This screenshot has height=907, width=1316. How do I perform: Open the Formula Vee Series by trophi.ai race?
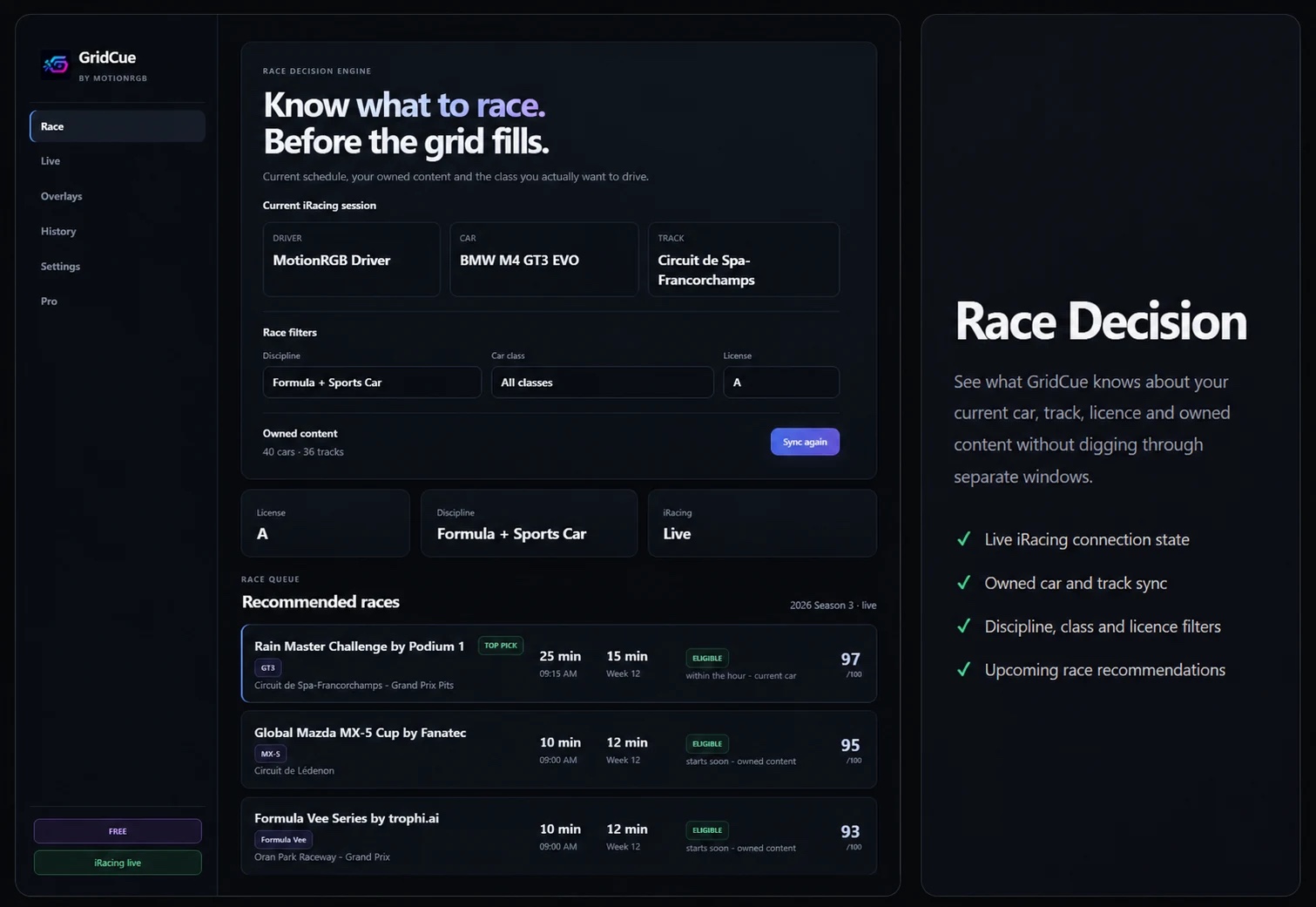[559, 836]
